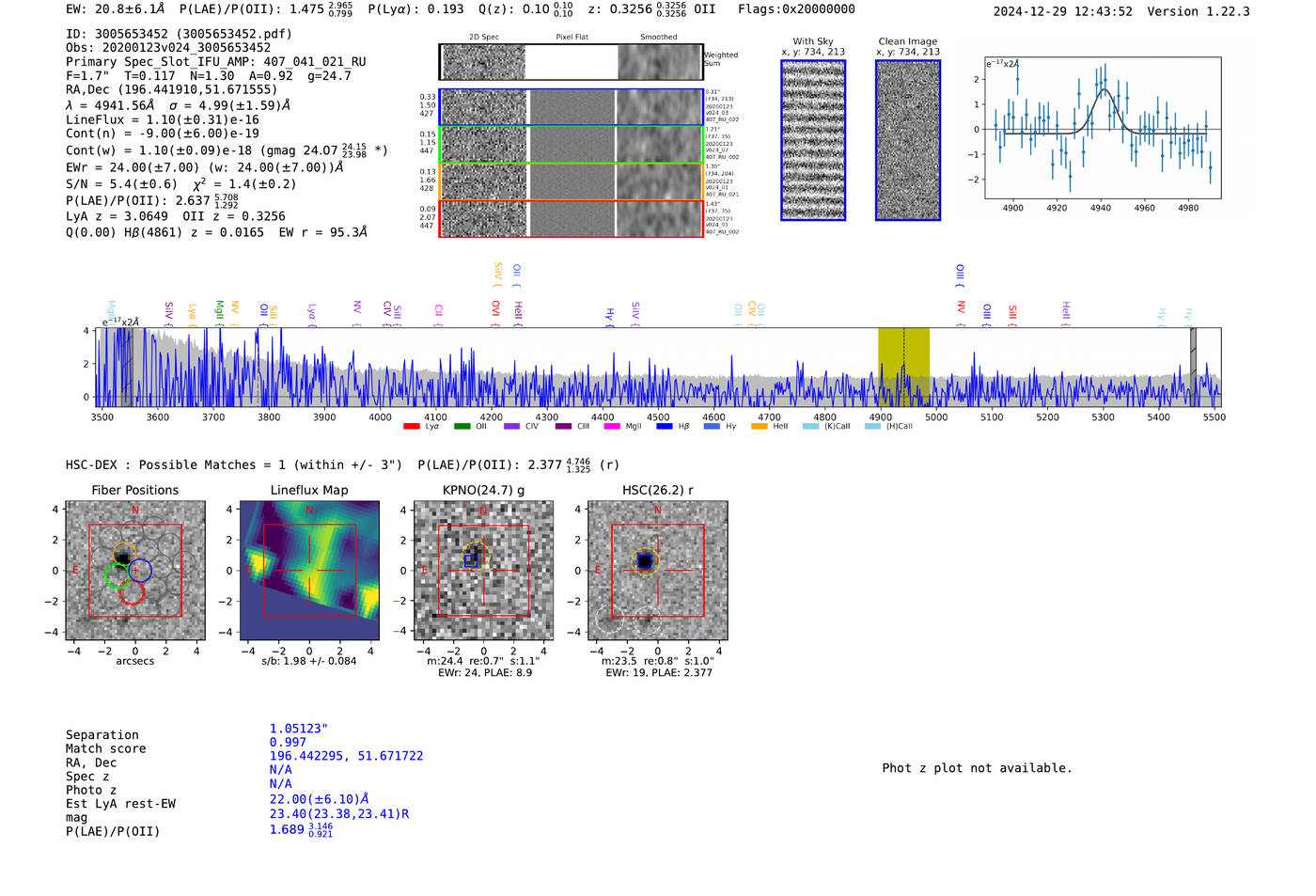Image resolution: width=1316 pixels, height=896 pixels.
Task: Select the Weighted Sum 2D spectrum row
Action: pos(571,62)
